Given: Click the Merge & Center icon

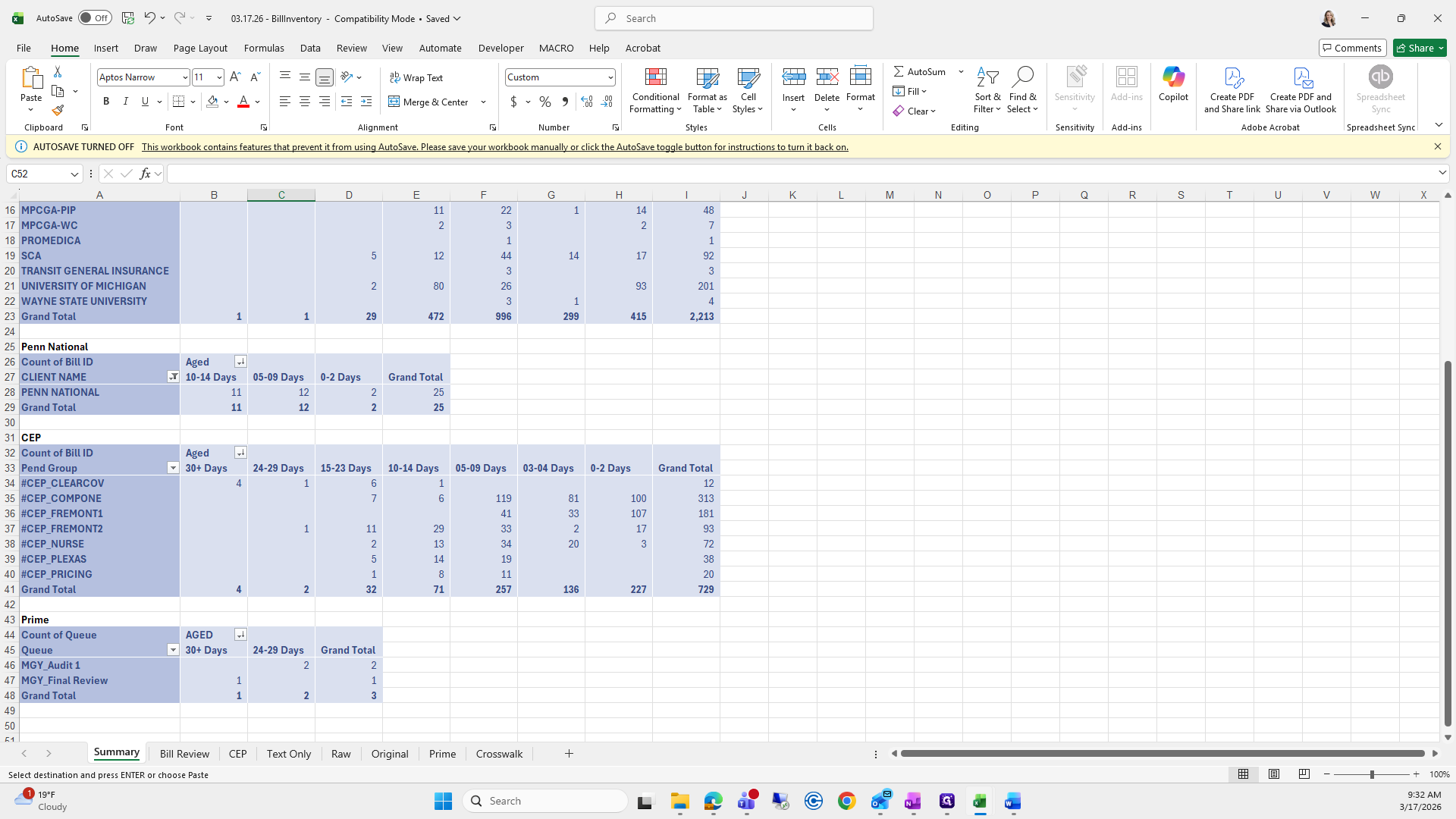Looking at the screenshot, I should (x=428, y=102).
